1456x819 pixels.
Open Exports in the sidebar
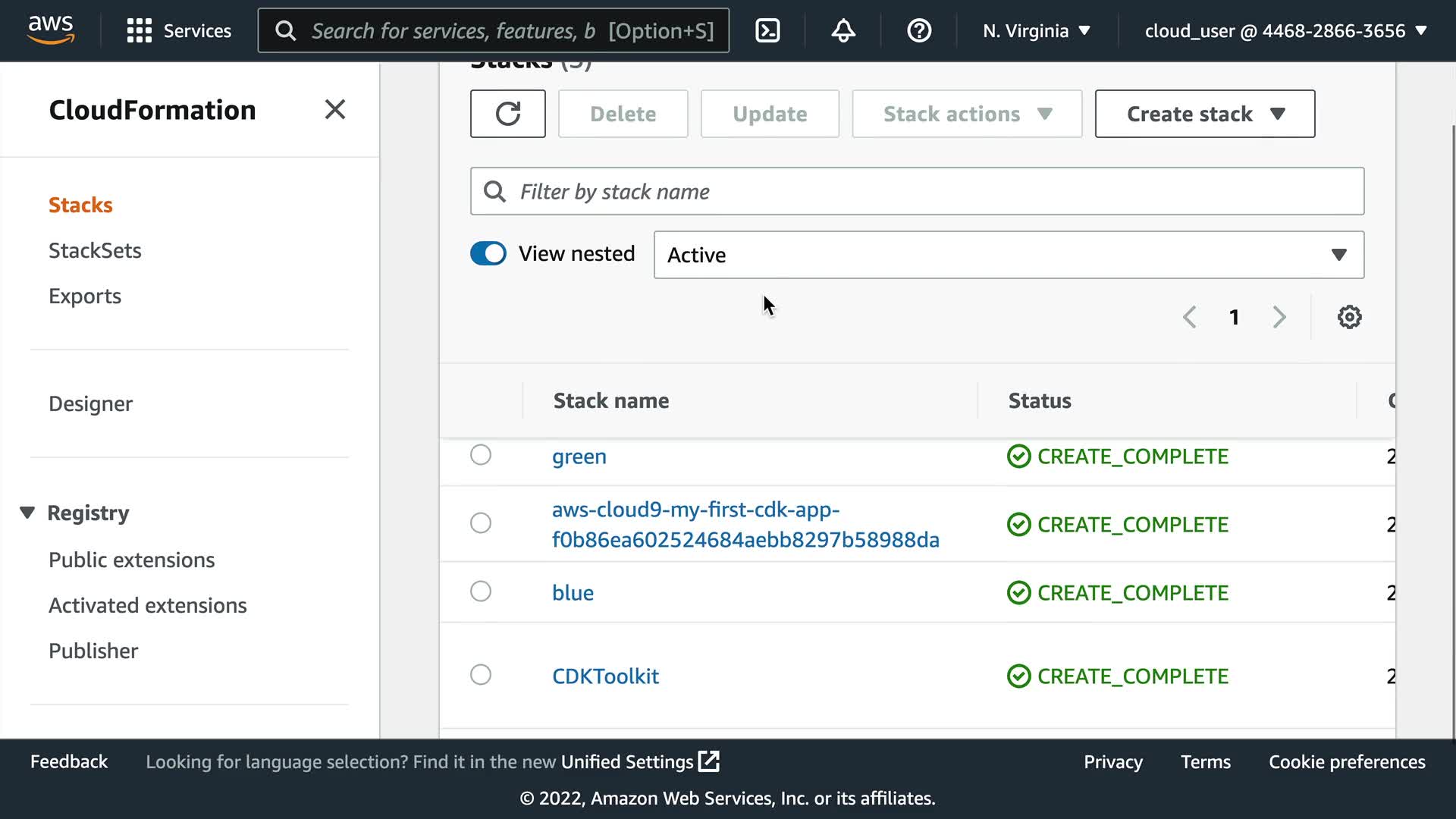click(85, 296)
